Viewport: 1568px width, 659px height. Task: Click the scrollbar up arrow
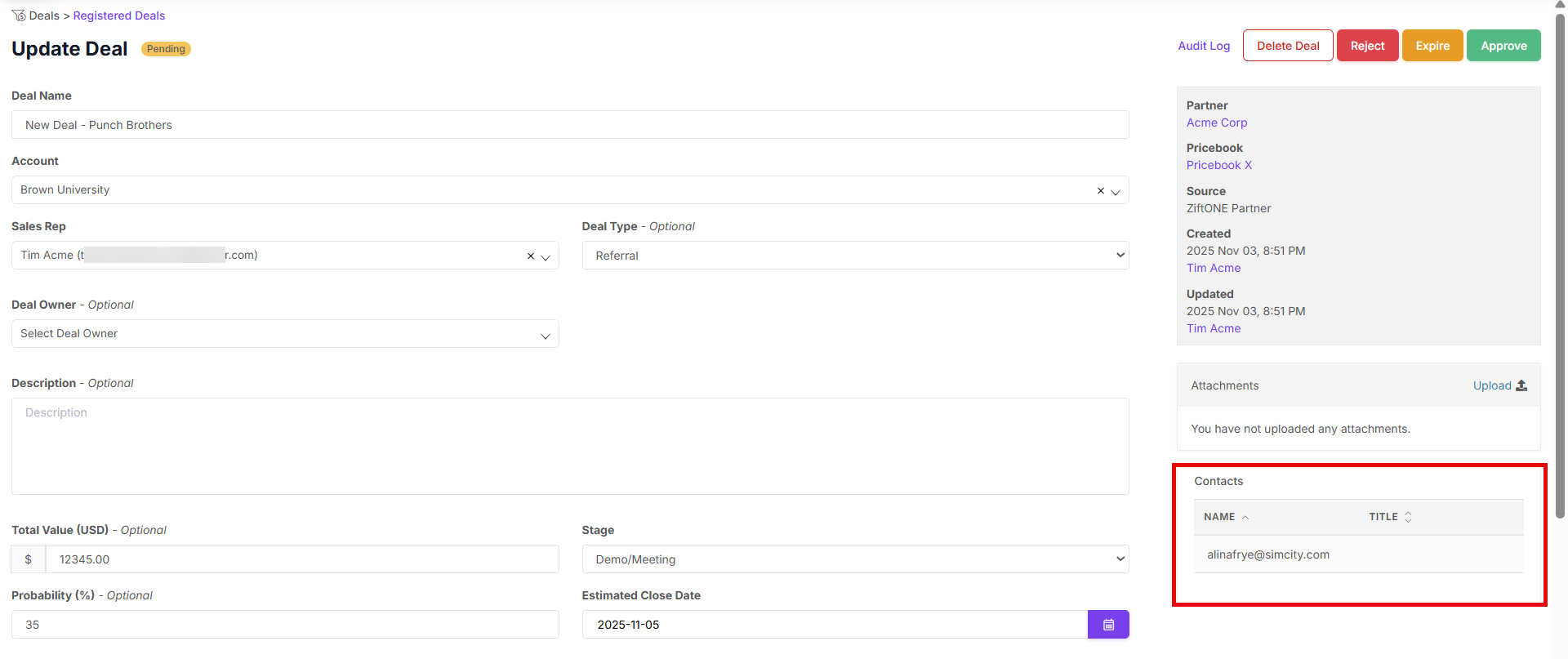point(1559,6)
